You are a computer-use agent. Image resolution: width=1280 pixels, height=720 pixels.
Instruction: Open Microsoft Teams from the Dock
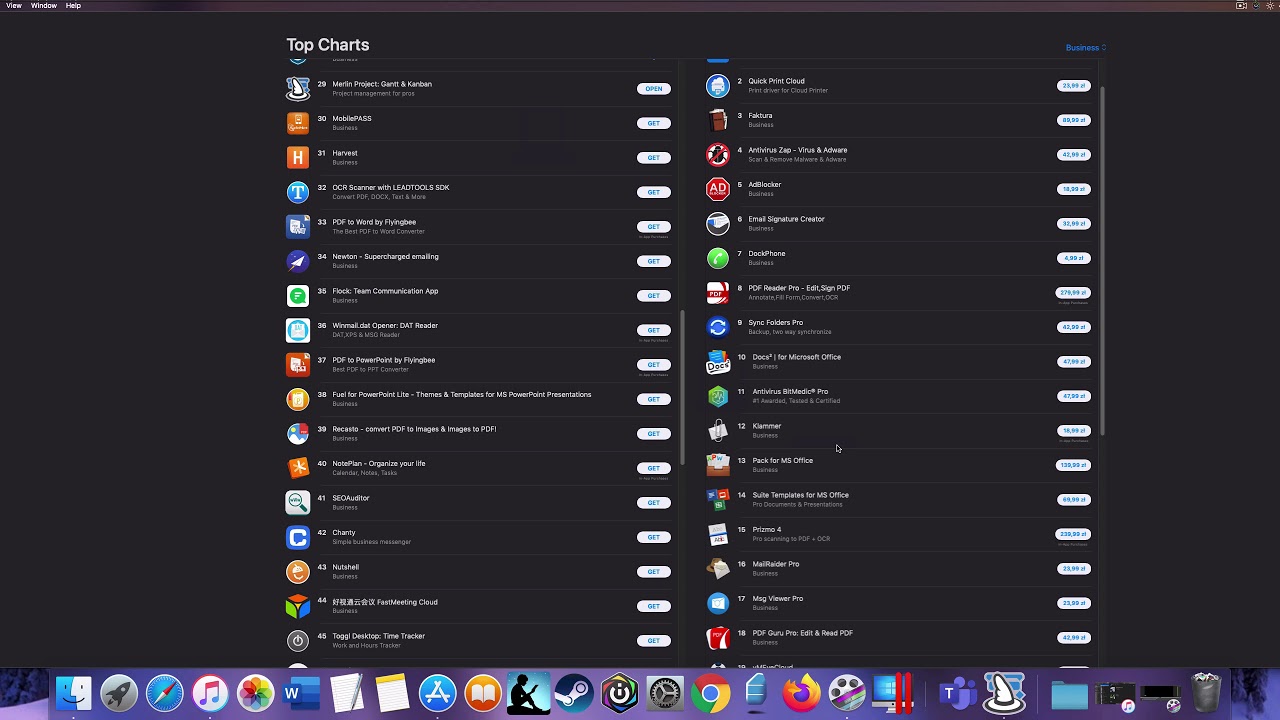click(958, 693)
